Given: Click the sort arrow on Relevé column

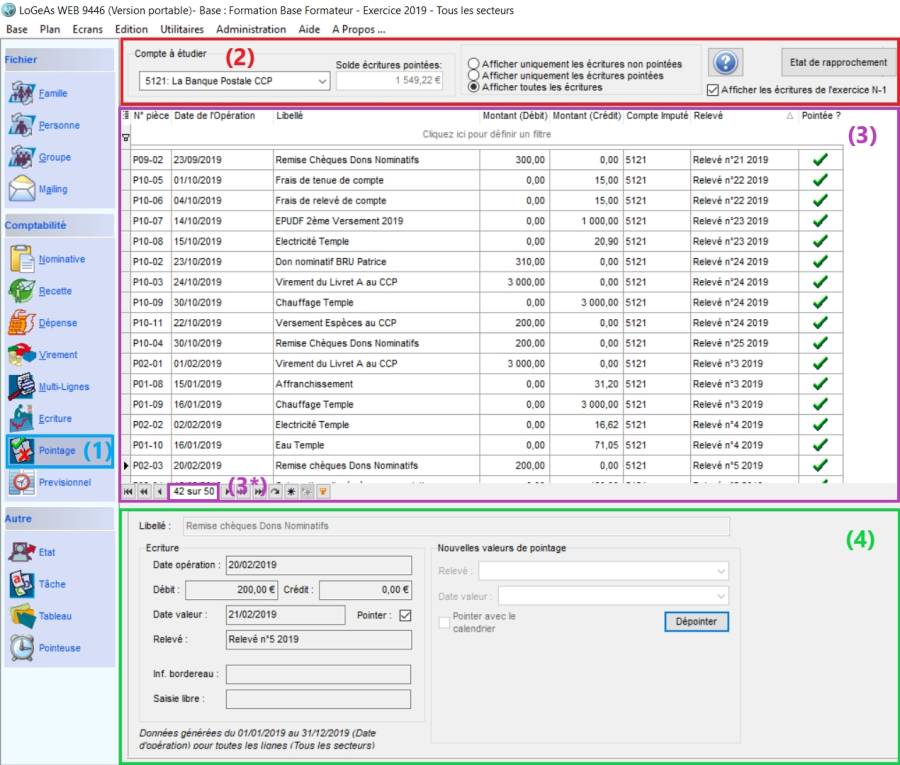Looking at the screenshot, I should point(790,116).
